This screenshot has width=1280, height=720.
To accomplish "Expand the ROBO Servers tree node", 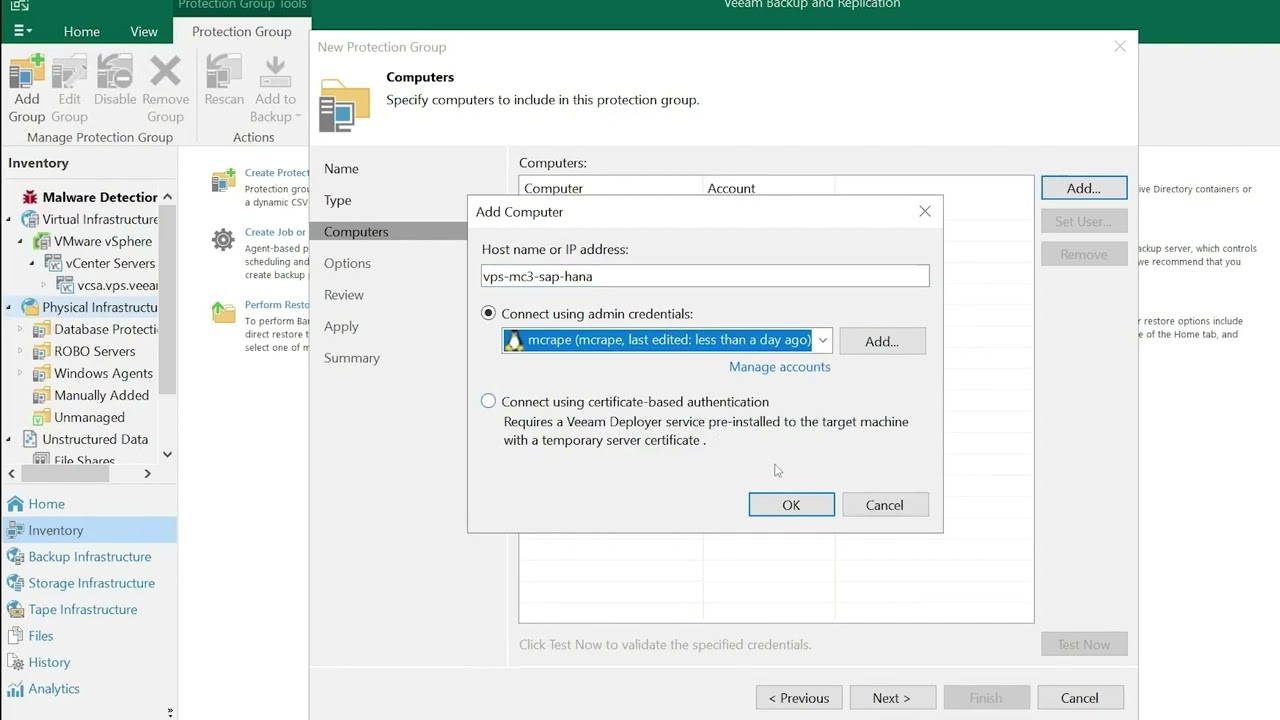I will 20,351.
